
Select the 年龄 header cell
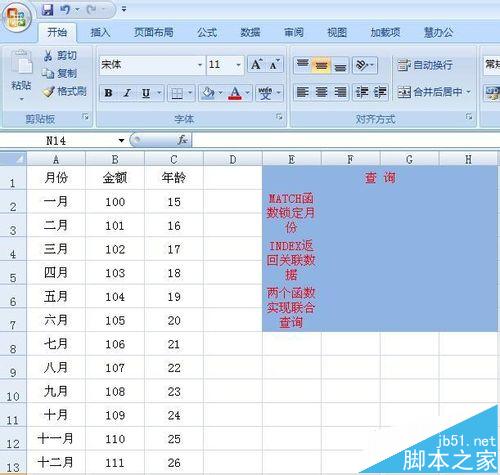174,178
